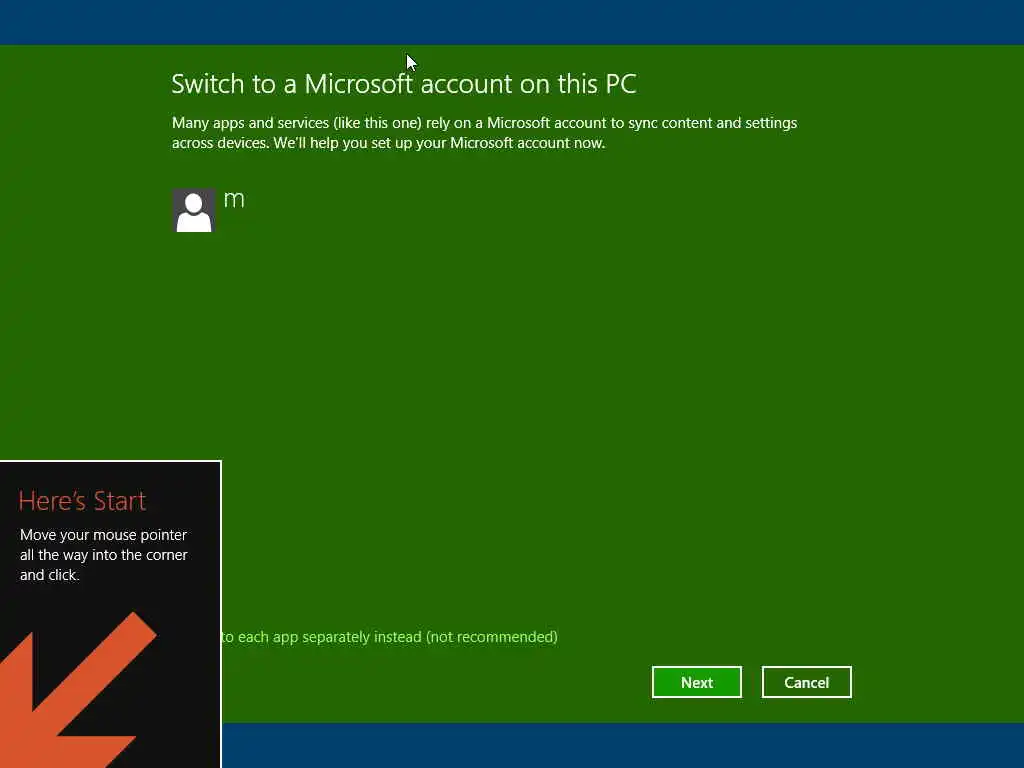Click the account name "m"
This screenshot has height=768, width=1024.
point(234,199)
